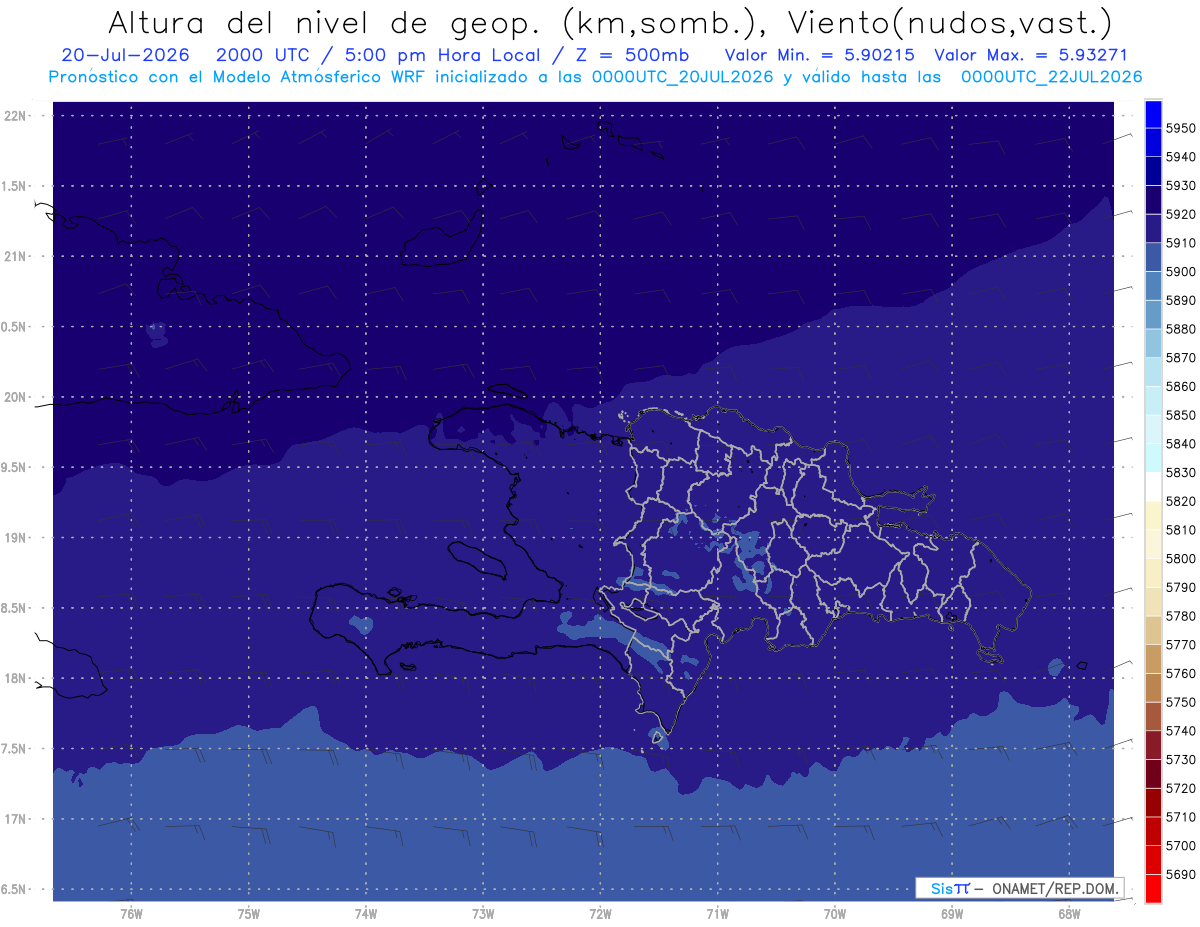Click the '18N' latitude label
The image size is (1200, 927).
coord(17,678)
